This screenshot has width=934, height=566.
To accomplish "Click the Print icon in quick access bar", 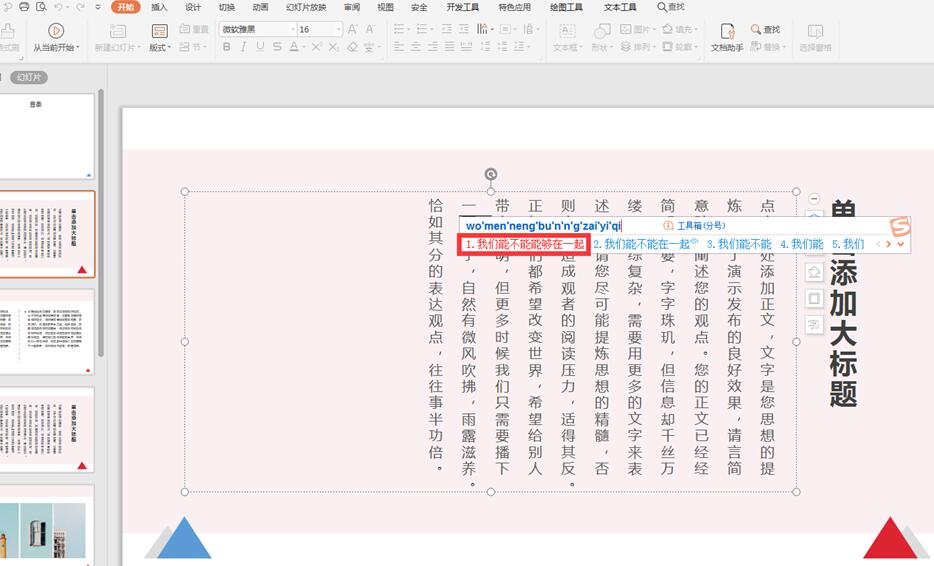I will click(x=24, y=7).
